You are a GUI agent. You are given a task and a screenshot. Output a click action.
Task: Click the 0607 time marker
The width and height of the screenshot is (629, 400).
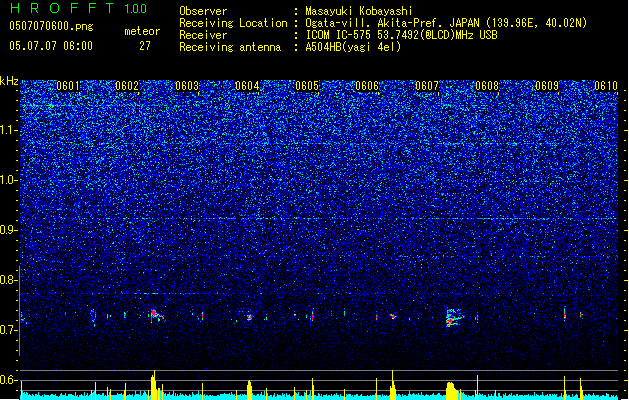(427, 86)
